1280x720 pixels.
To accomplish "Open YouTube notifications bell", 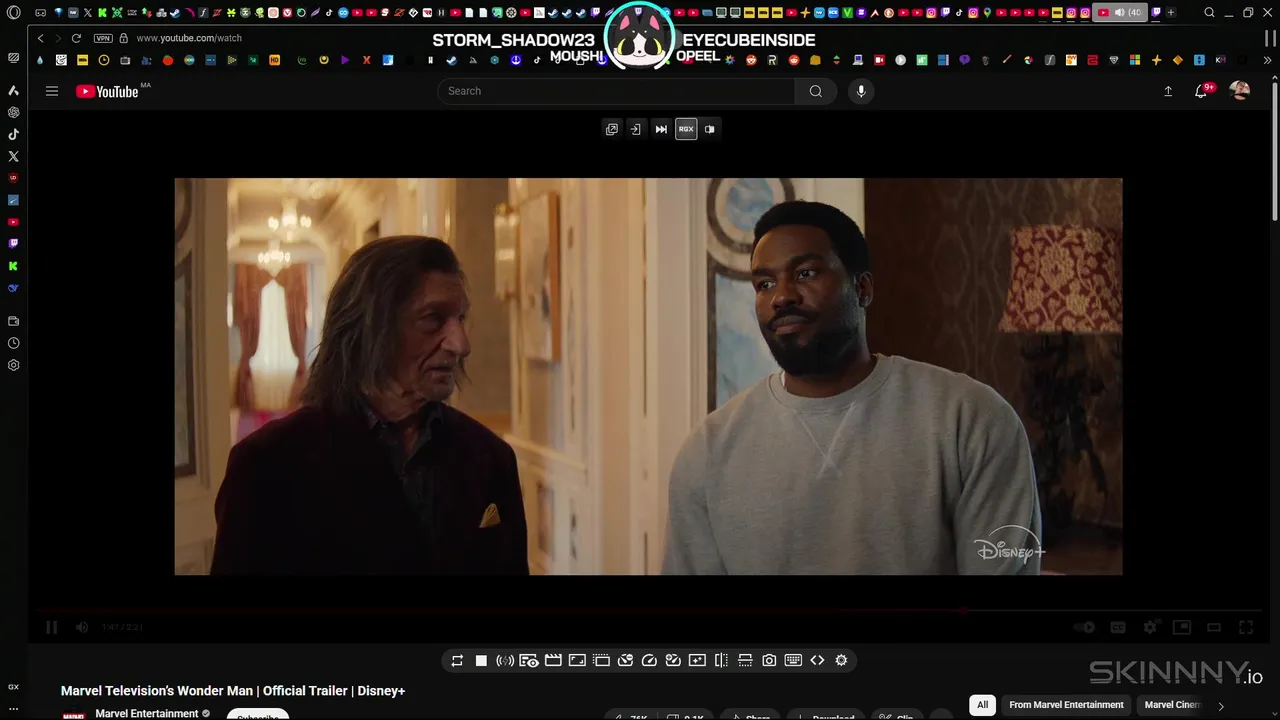I will pyautogui.click(x=1202, y=91).
